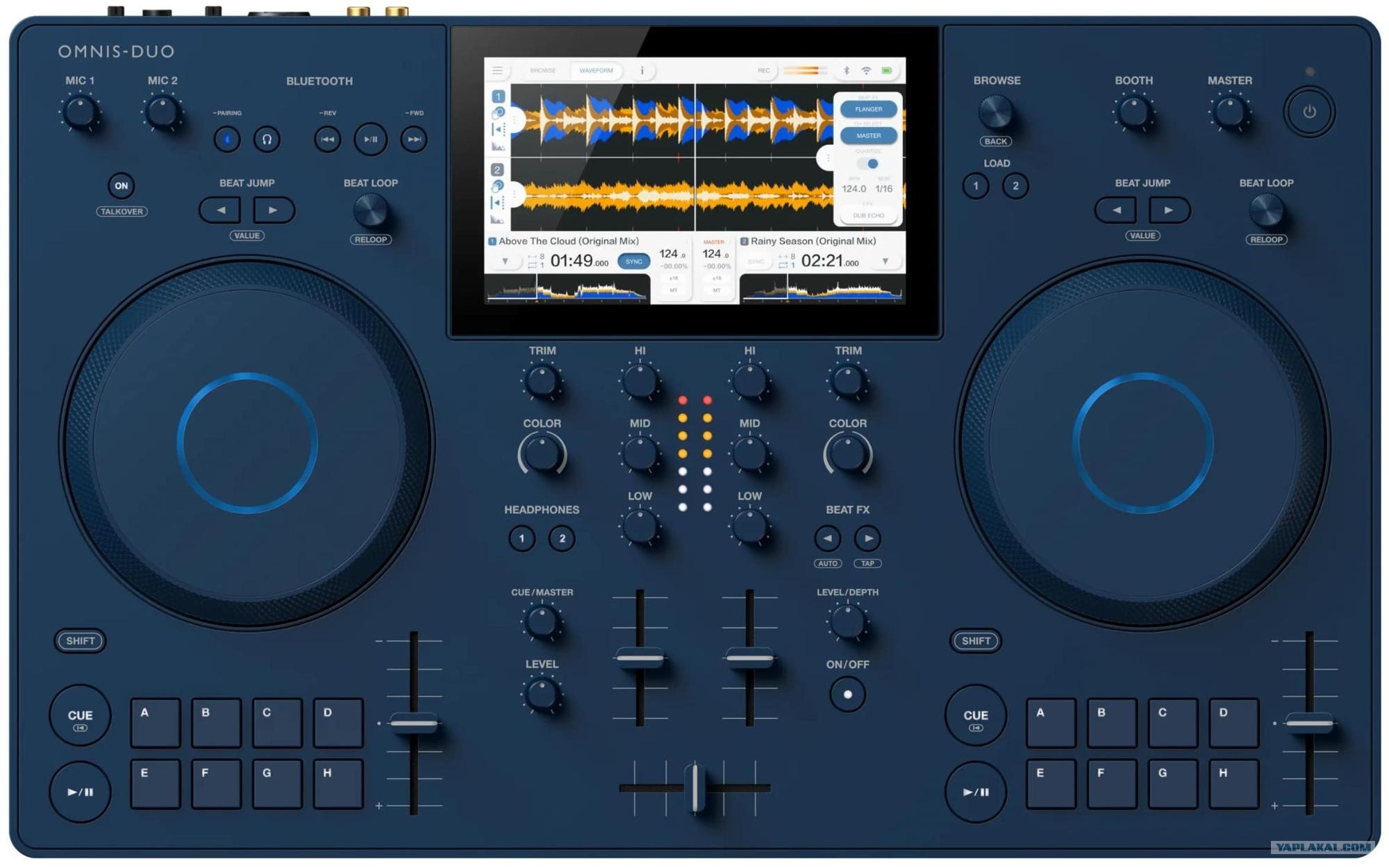Screen dimensions: 1389x868
Task: Push the right deck Beat Jump forward arrow
Action: (x=1169, y=210)
